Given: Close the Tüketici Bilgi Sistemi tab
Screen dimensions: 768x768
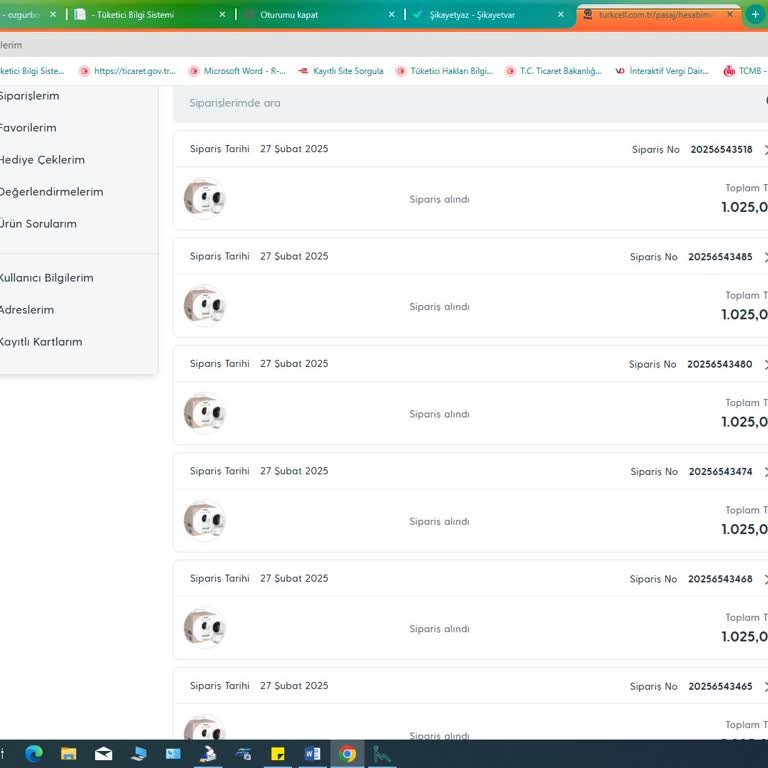Looking at the screenshot, I should (222, 15).
